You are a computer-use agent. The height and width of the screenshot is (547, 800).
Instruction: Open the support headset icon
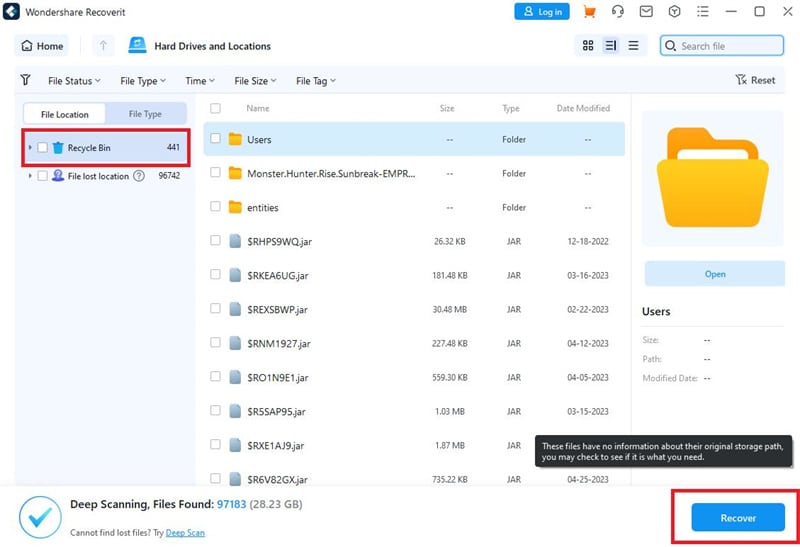(618, 12)
